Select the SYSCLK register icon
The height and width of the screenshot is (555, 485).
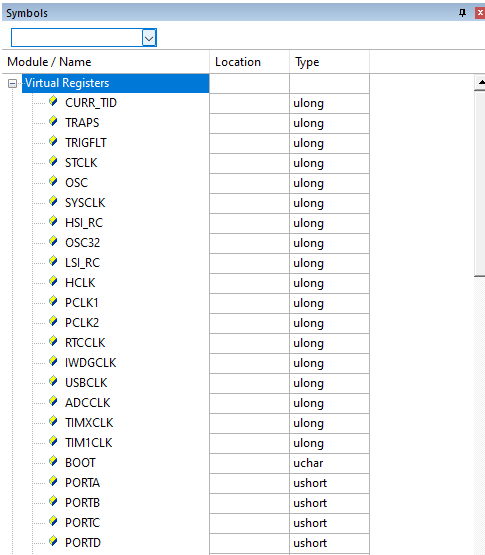click(53, 201)
